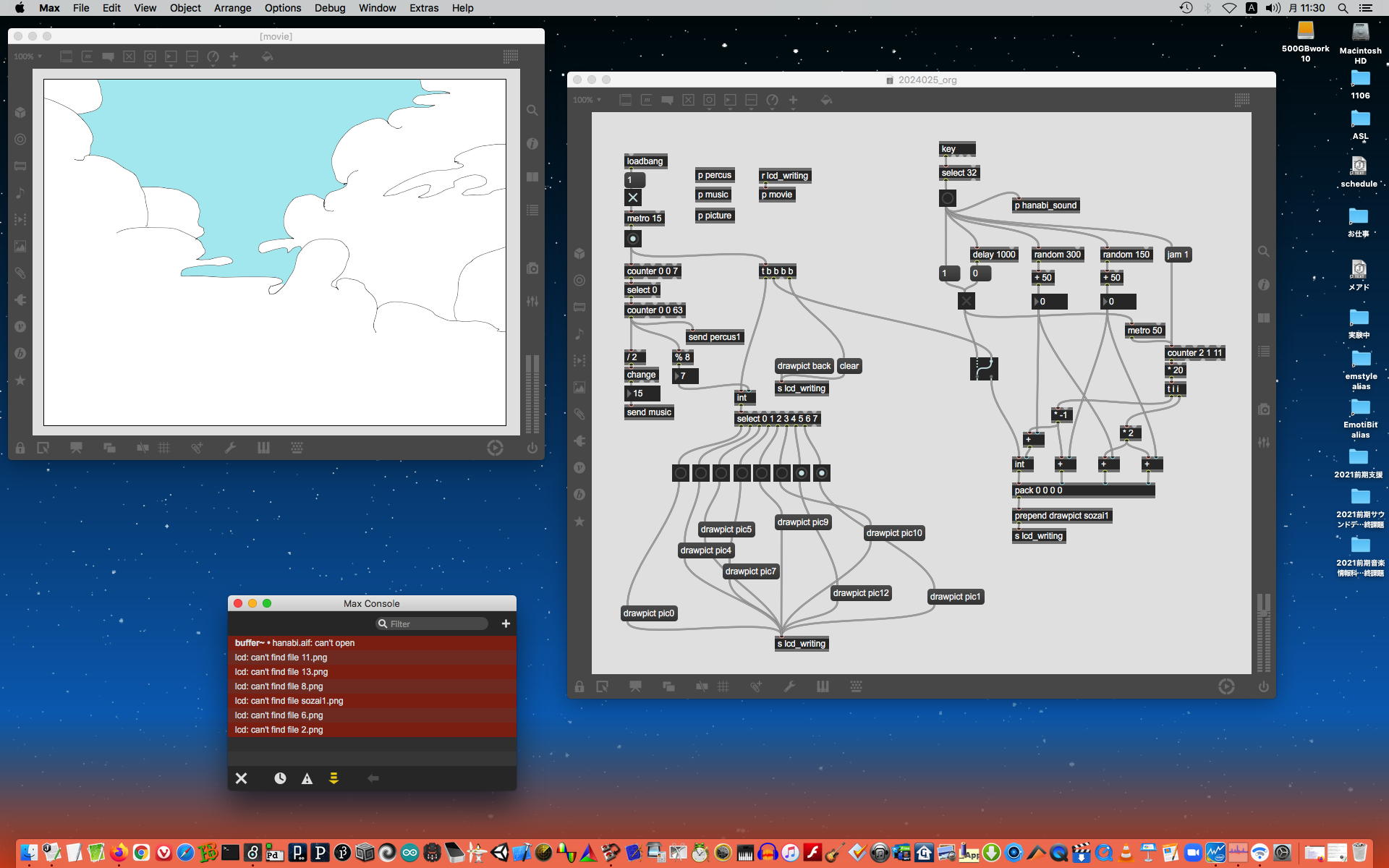Viewport: 1389px width, 868px height.
Task: Click the paint bucket format icon in 2024025_org toolbar
Action: [826, 100]
